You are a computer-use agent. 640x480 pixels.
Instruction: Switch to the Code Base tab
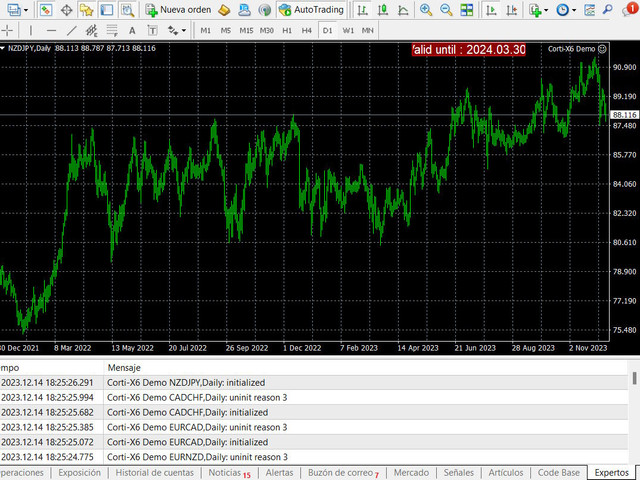pyautogui.click(x=558, y=472)
